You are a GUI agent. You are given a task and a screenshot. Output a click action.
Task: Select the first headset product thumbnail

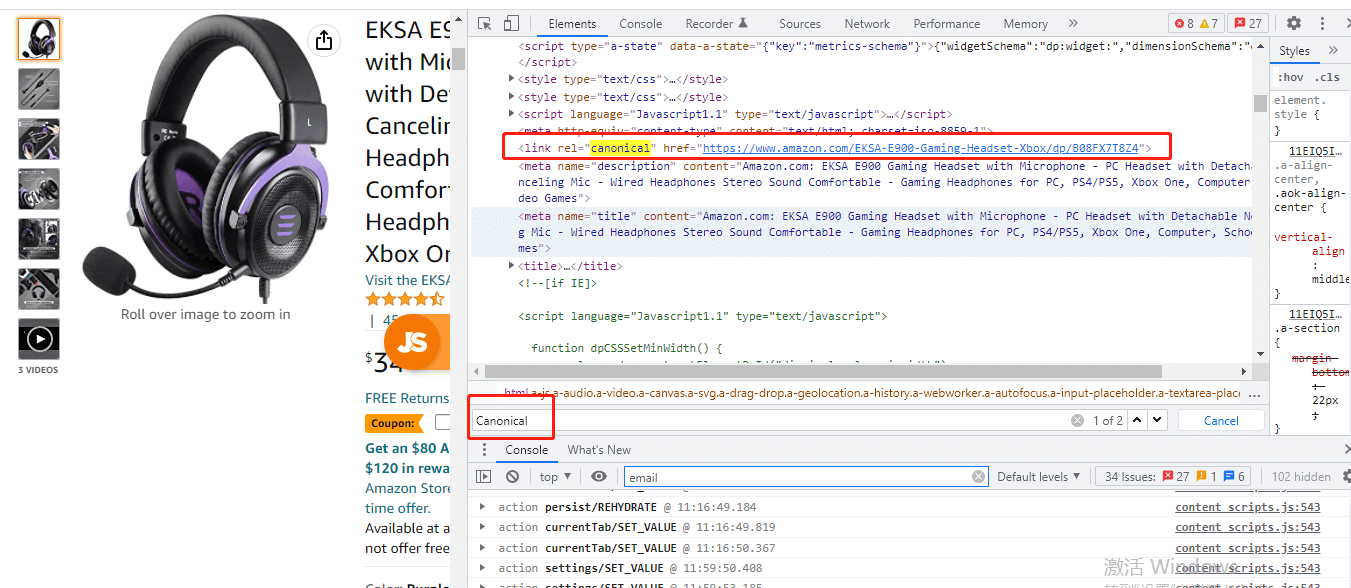point(39,39)
